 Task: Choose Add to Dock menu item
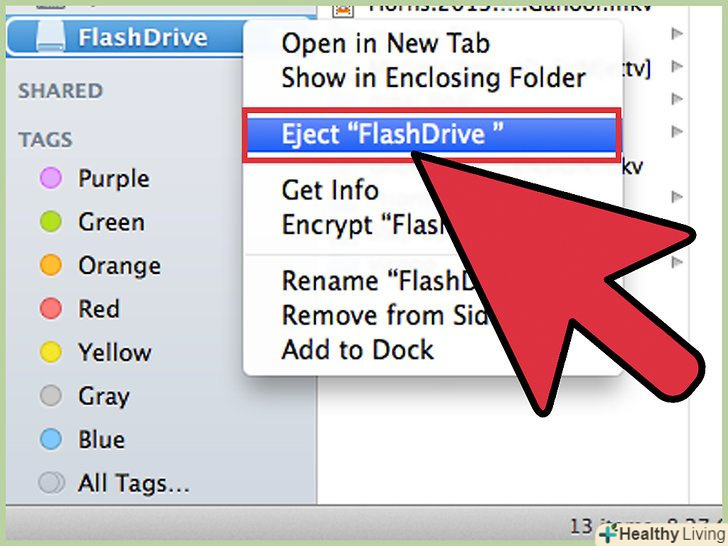357,350
